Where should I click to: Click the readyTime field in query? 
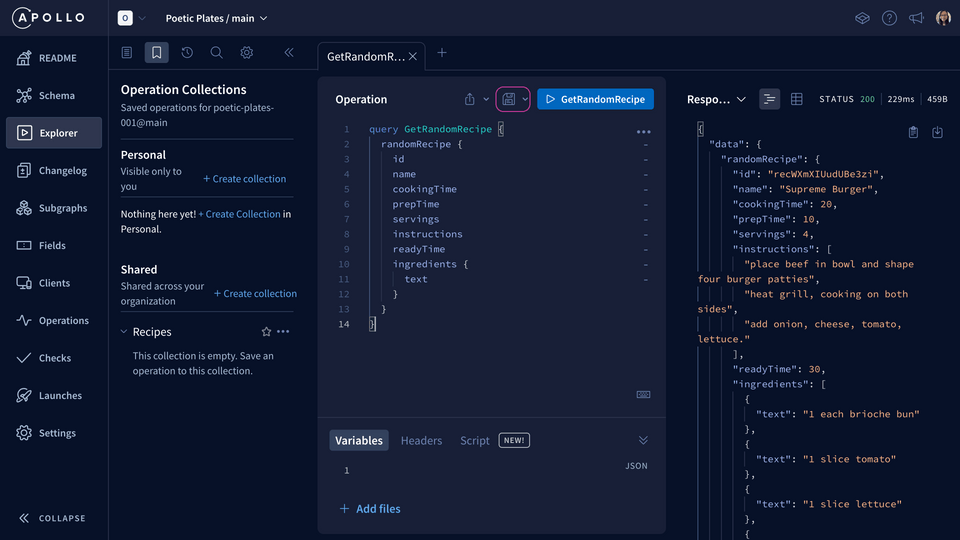tap(419, 249)
